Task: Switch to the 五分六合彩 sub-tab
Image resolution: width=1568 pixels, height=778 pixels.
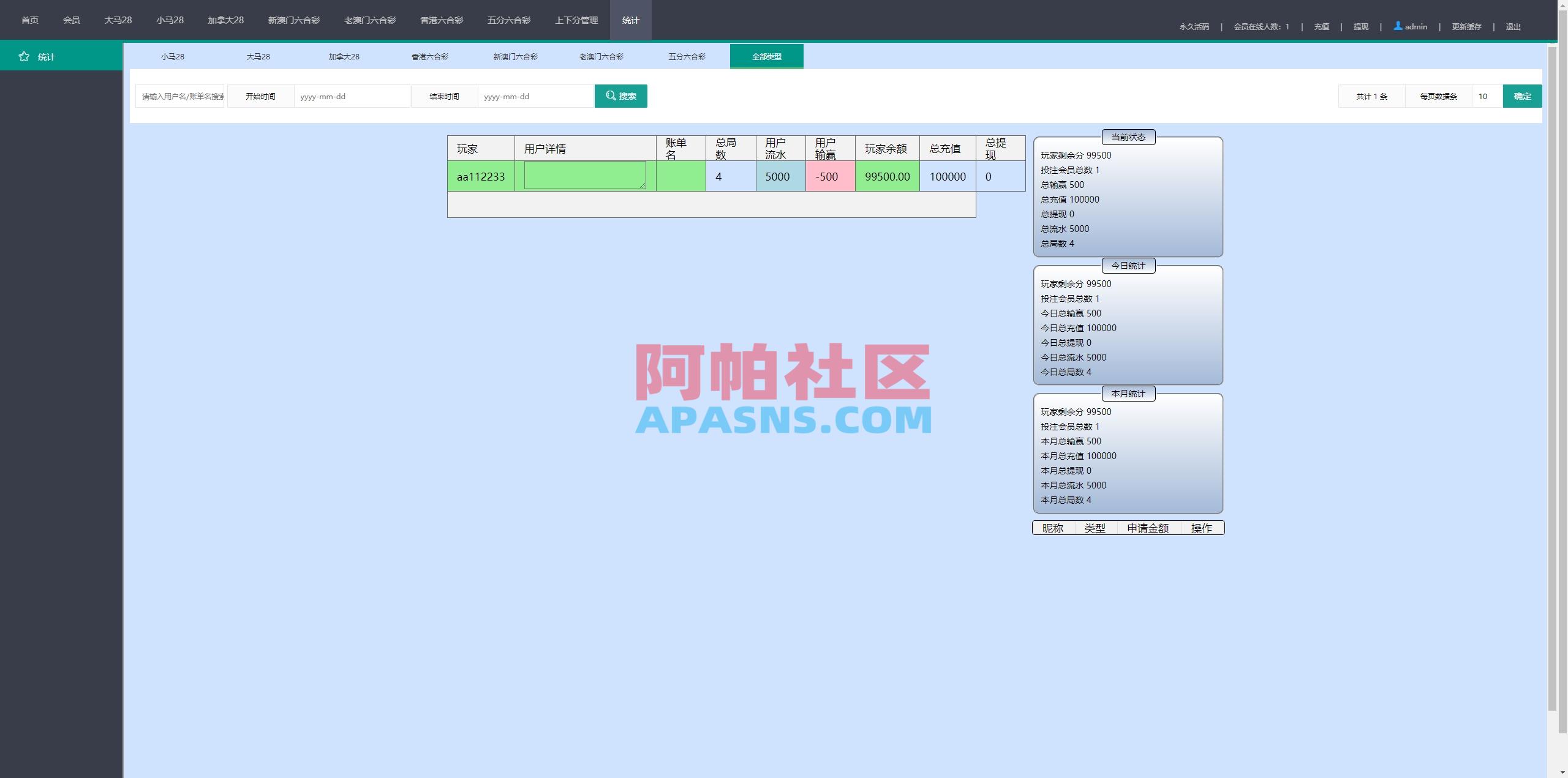Action: tap(686, 56)
